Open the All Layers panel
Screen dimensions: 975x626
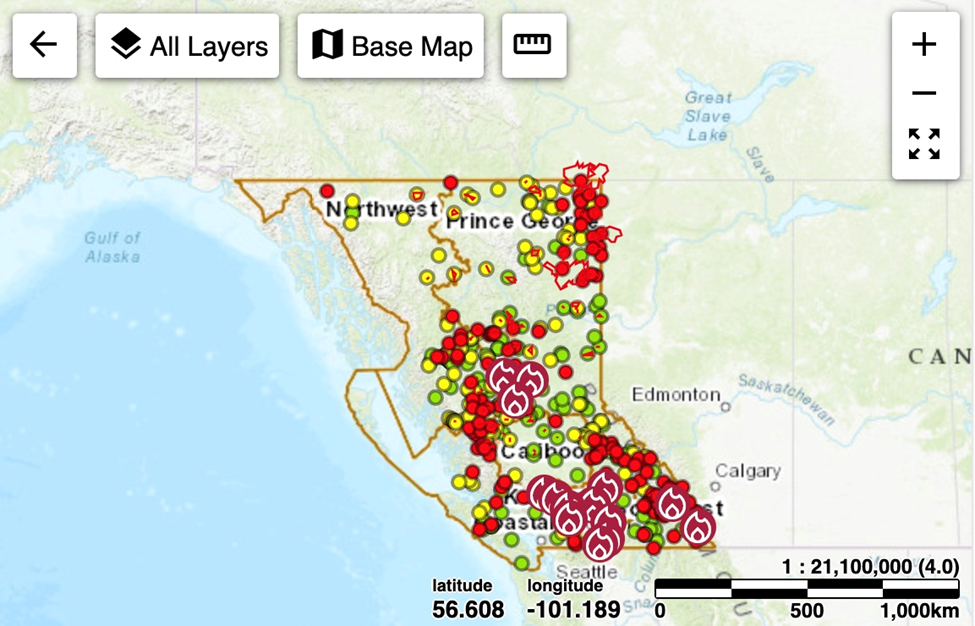(x=189, y=46)
